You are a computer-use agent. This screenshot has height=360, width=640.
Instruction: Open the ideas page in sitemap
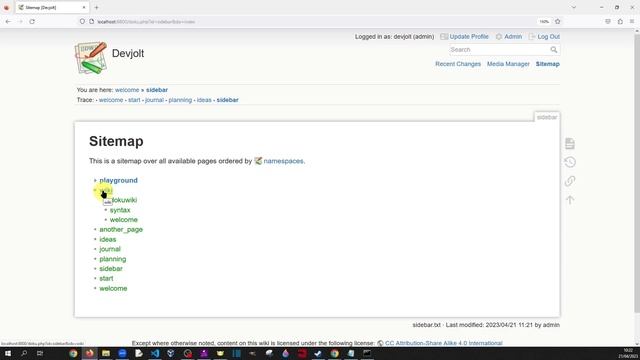(x=108, y=239)
